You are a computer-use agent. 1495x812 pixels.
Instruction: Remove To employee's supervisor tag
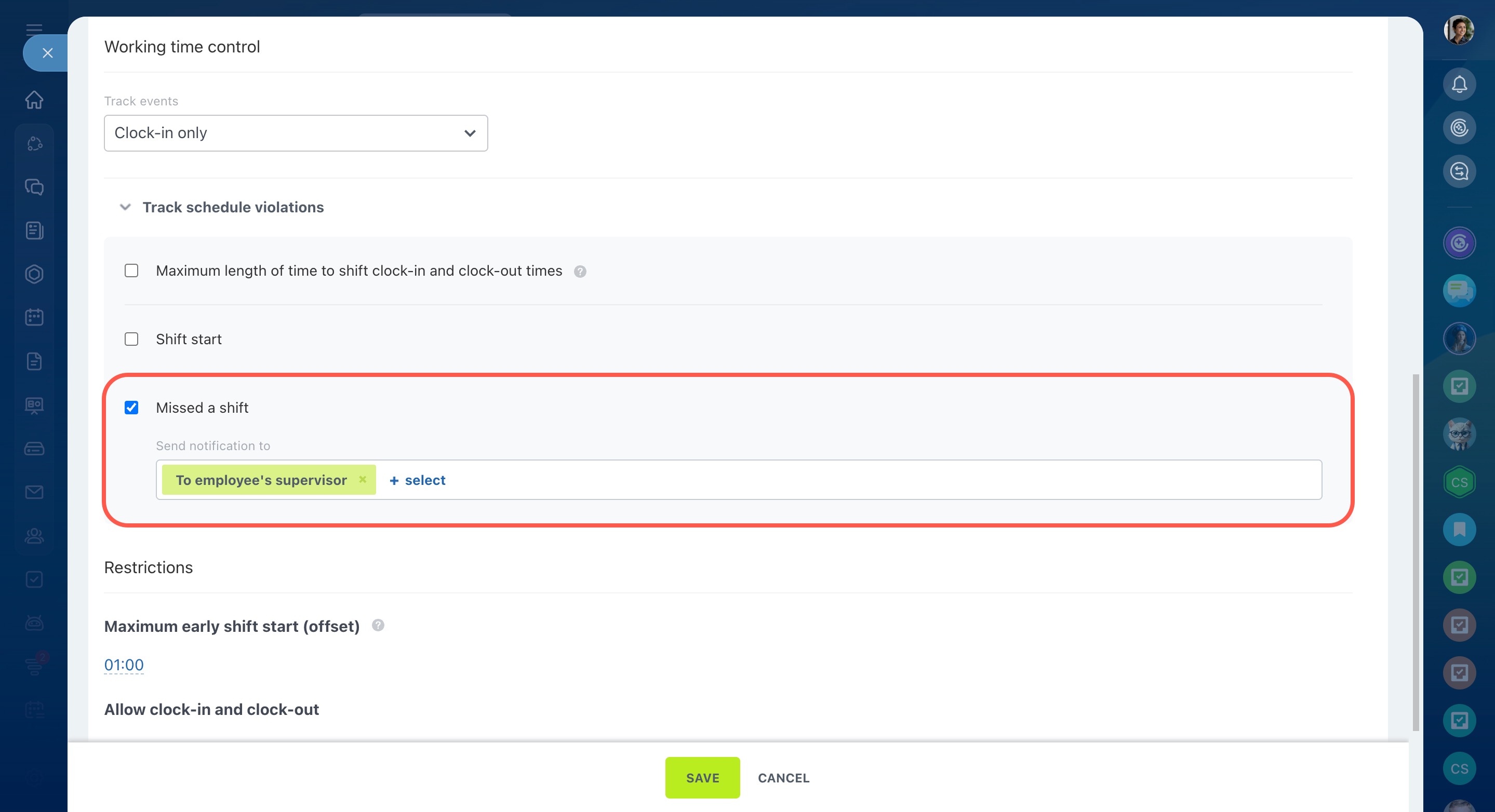[x=363, y=479]
